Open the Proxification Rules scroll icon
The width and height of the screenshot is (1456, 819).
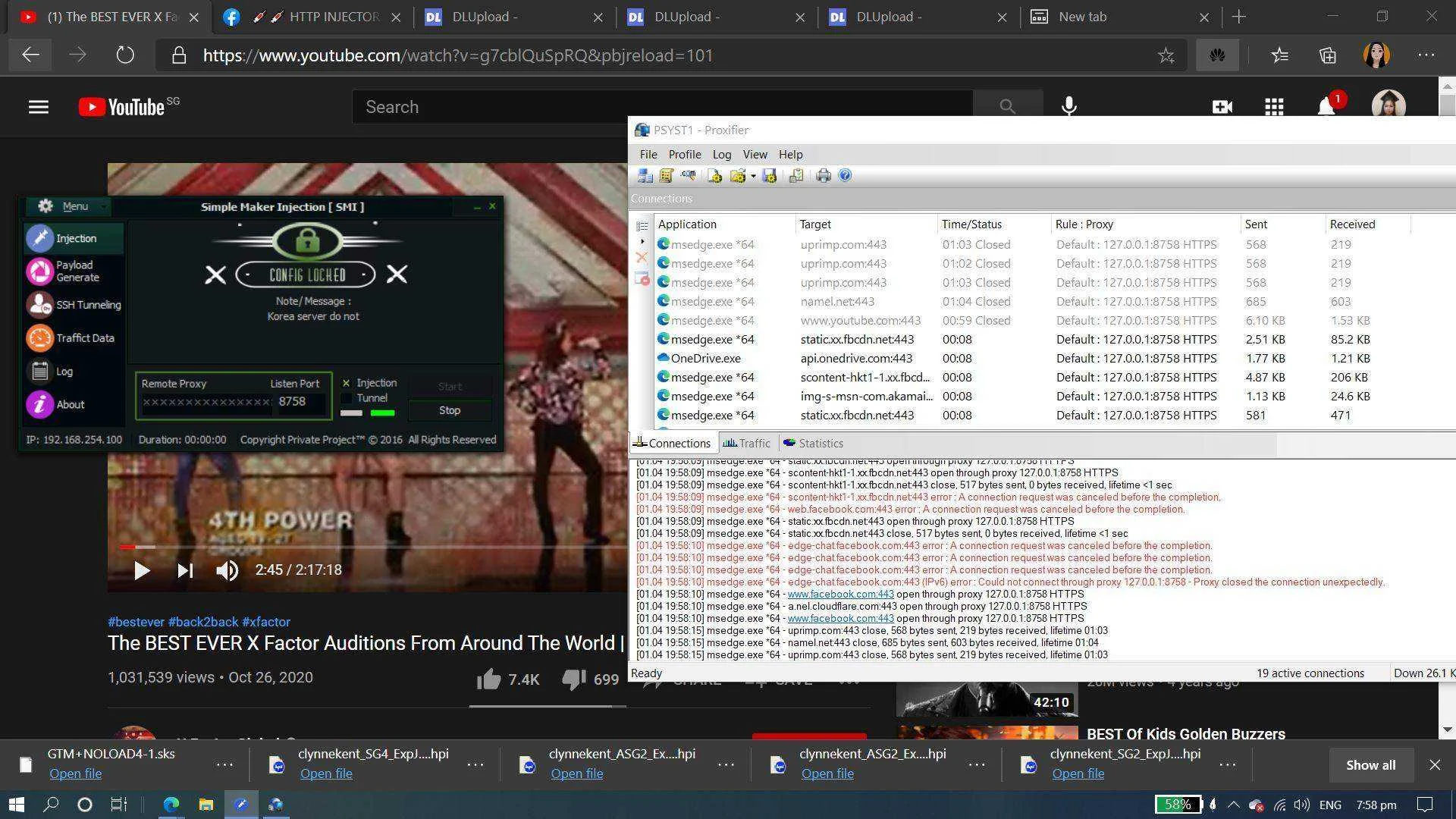(x=667, y=176)
